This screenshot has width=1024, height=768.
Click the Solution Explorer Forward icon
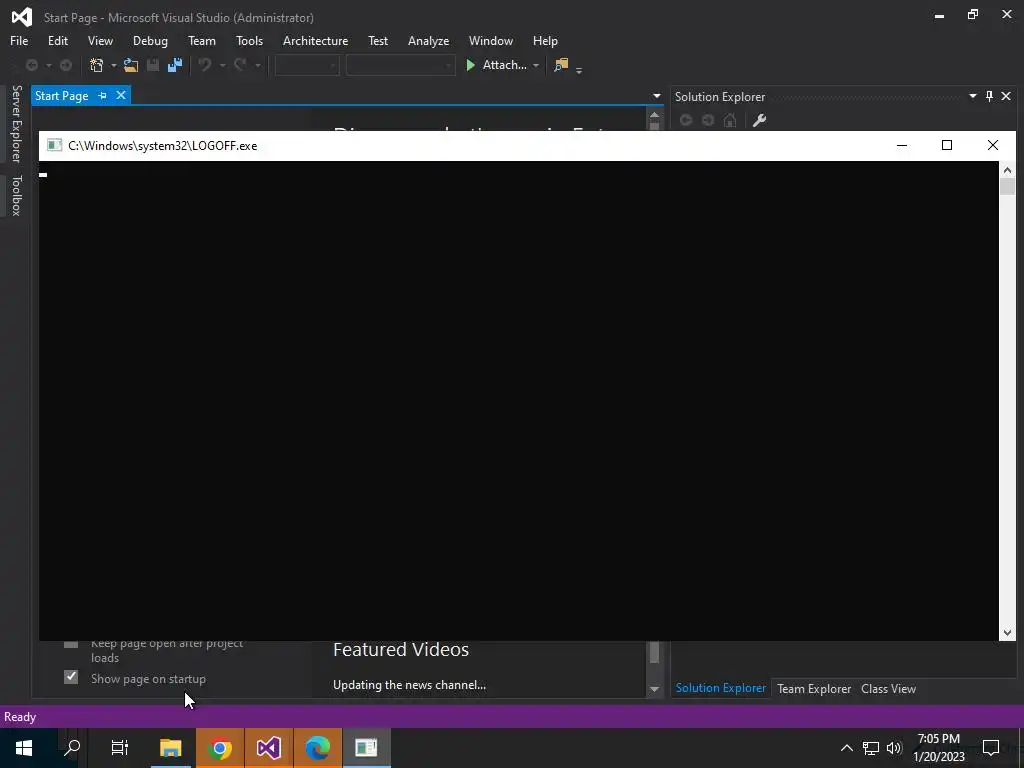click(708, 120)
